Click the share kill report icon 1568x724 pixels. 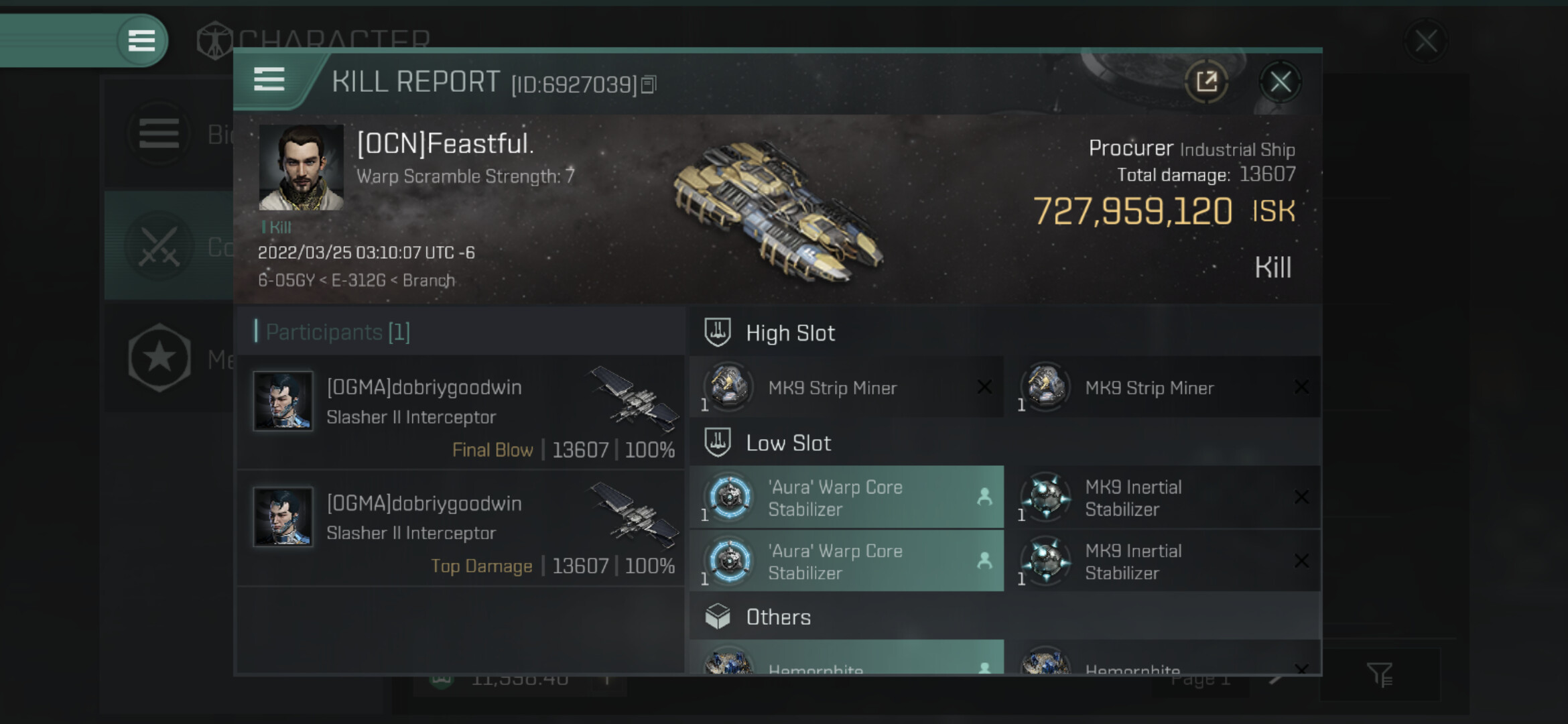click(x=1206, y=82)
